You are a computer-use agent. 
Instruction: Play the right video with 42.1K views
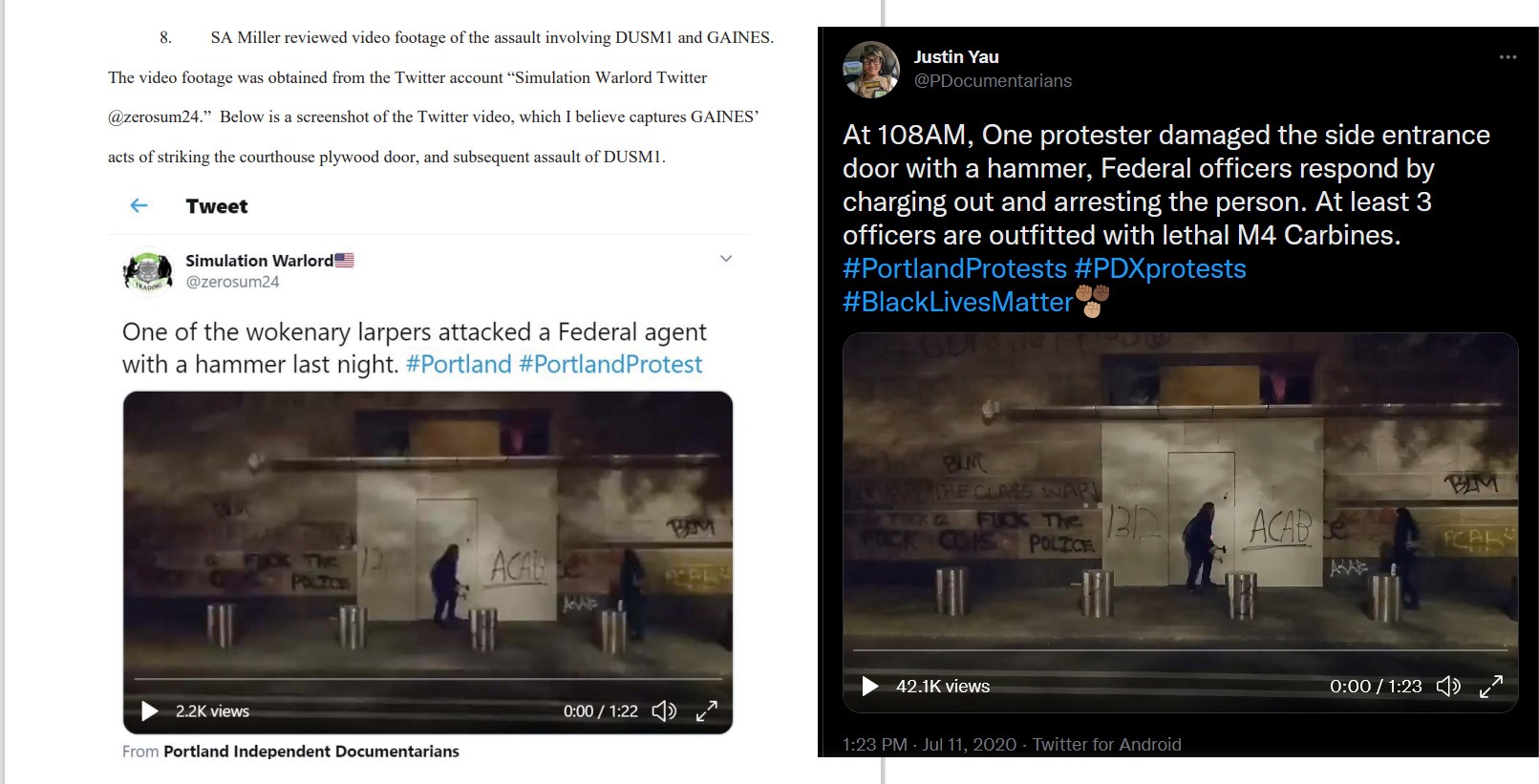pos(869,686)
